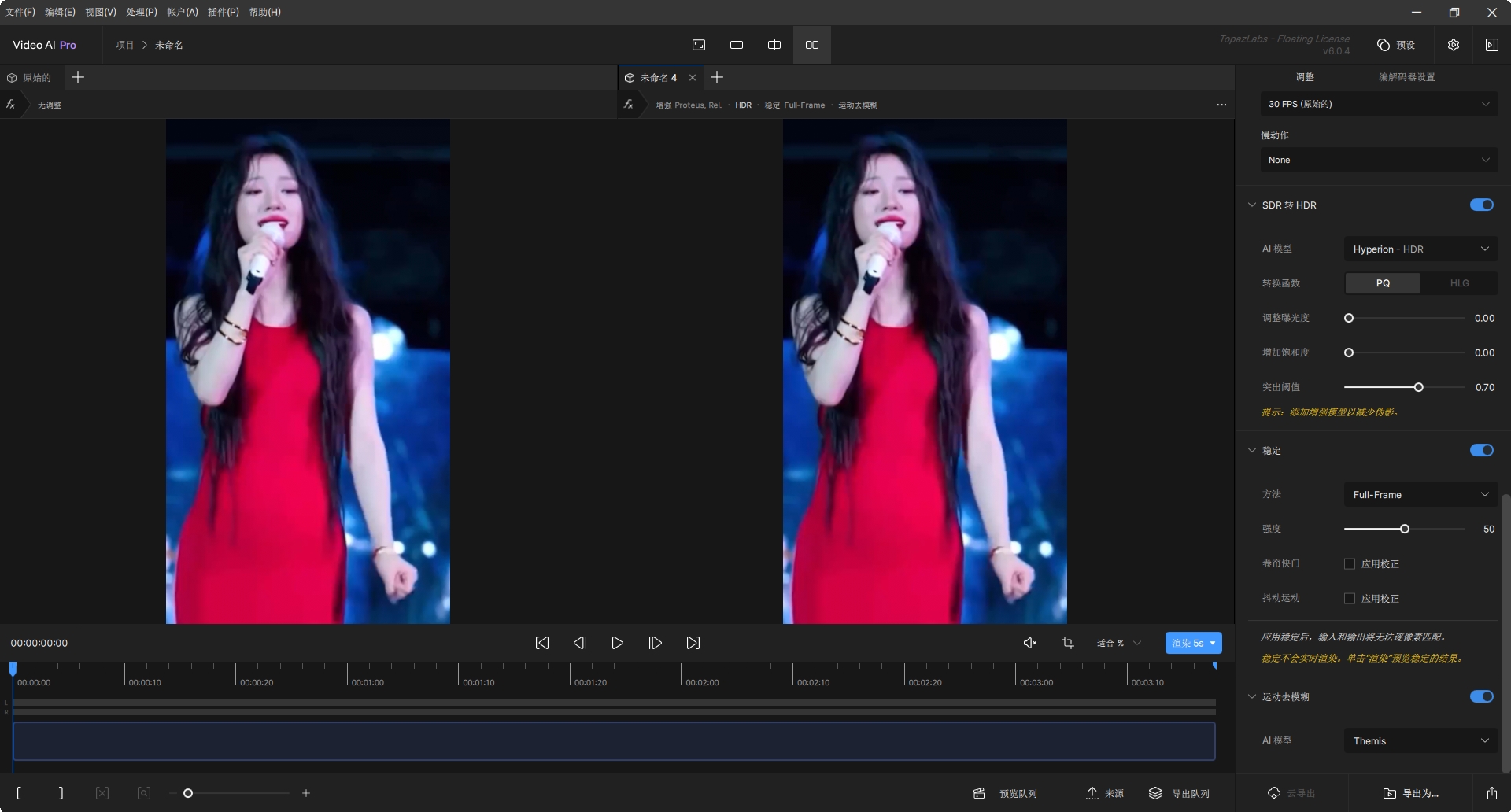Open the Full-Frame method dropdown
1511x812 pixels.
pos(1420,494)
